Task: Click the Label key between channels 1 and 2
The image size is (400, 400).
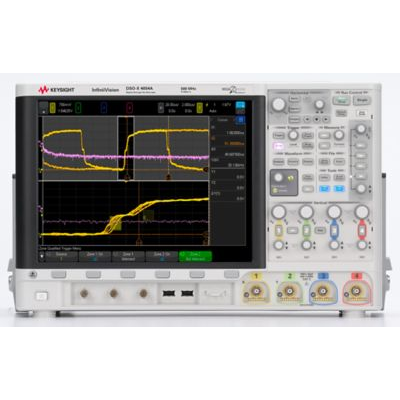Action: pyautogui.click(x=292, y=230)
